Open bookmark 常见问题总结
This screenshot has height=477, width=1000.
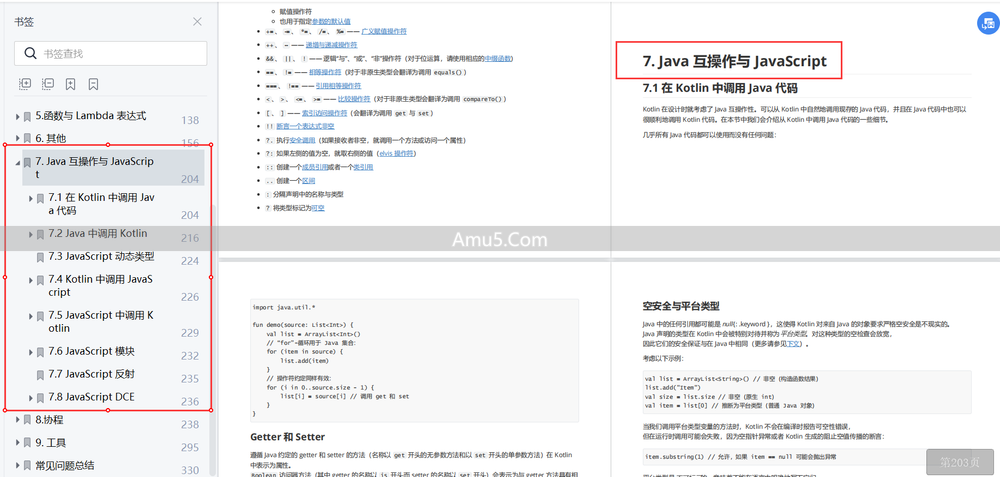pyautogui.click(x=65, y=466)
